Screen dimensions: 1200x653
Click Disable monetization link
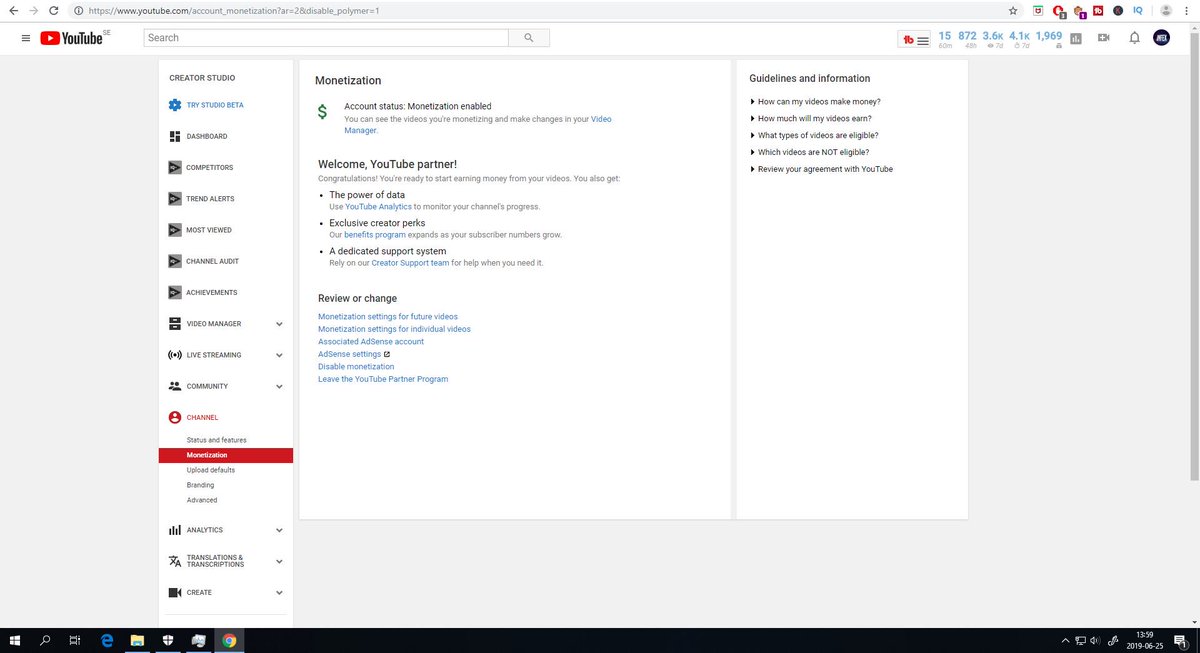tap(356, 366)
